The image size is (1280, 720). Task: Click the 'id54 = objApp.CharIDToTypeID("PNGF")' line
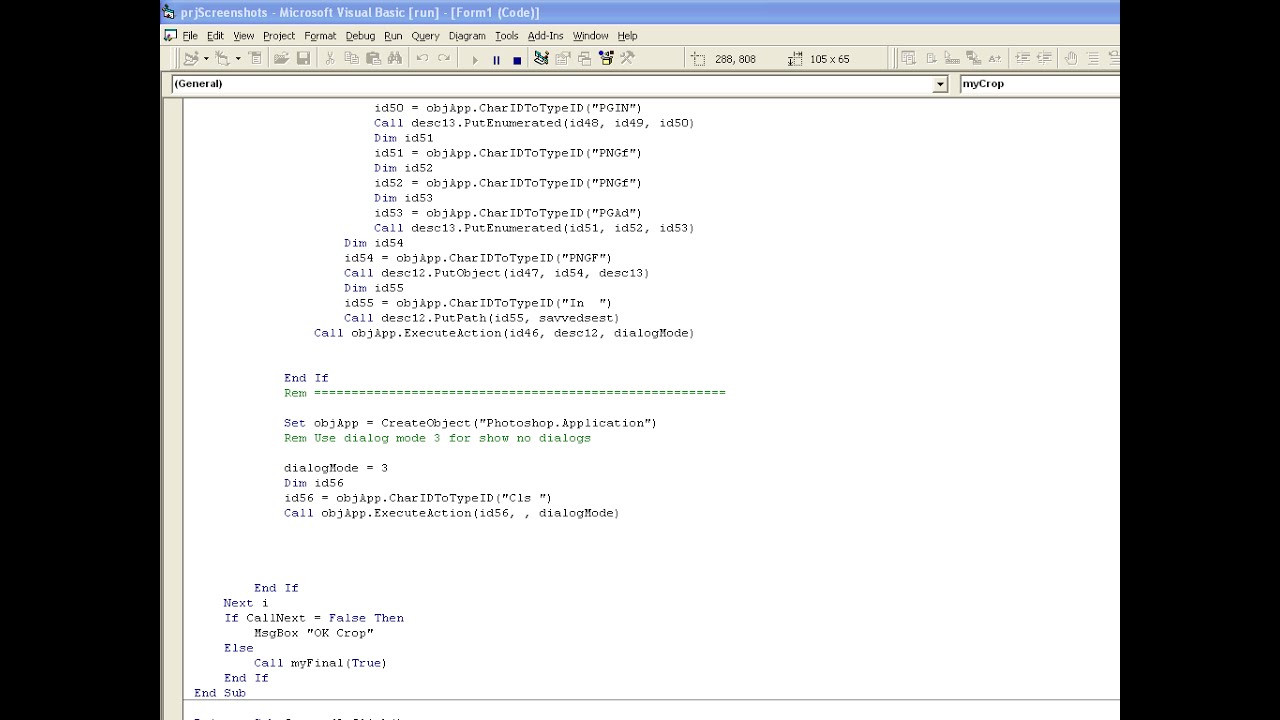(x=478, y=258)
